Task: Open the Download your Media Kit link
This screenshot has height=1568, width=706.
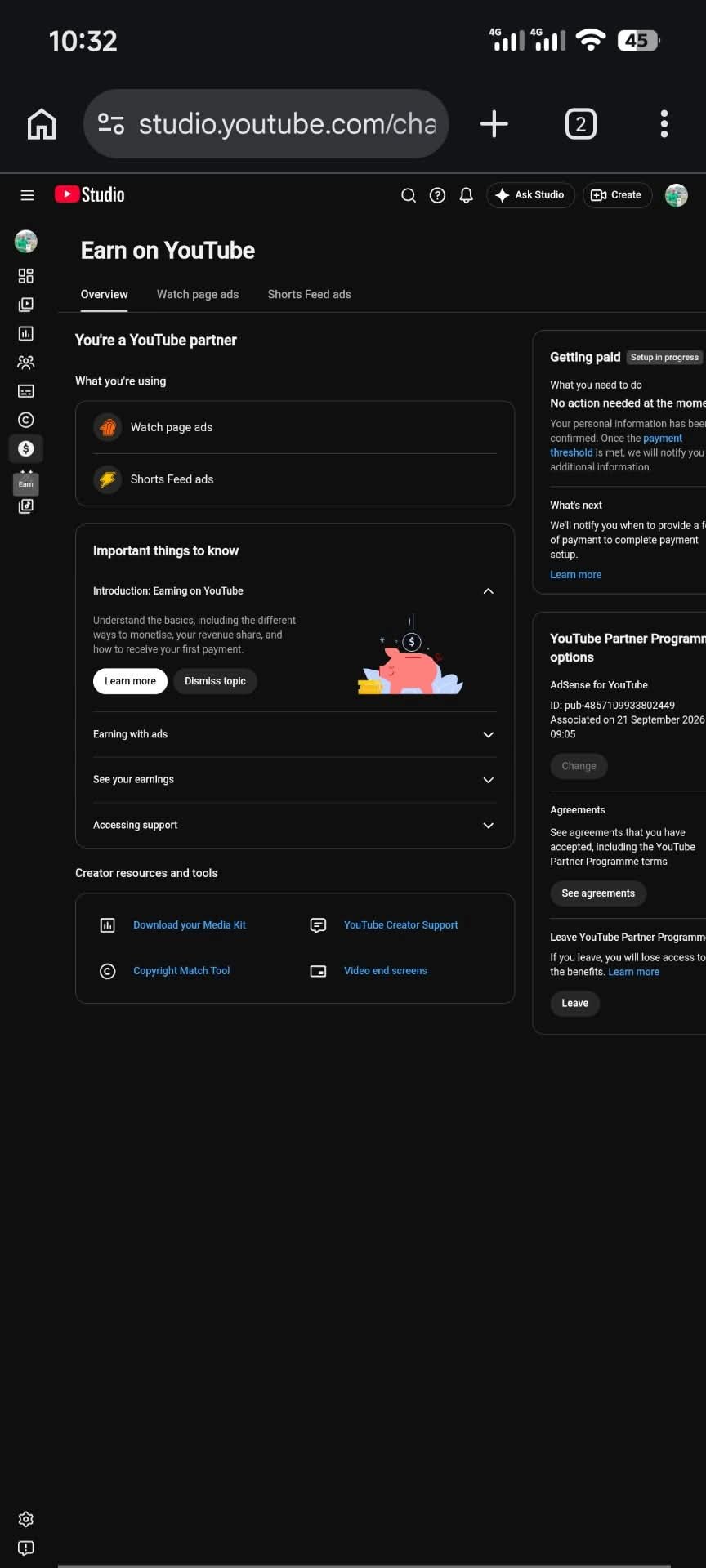Action: pos(190,925)
